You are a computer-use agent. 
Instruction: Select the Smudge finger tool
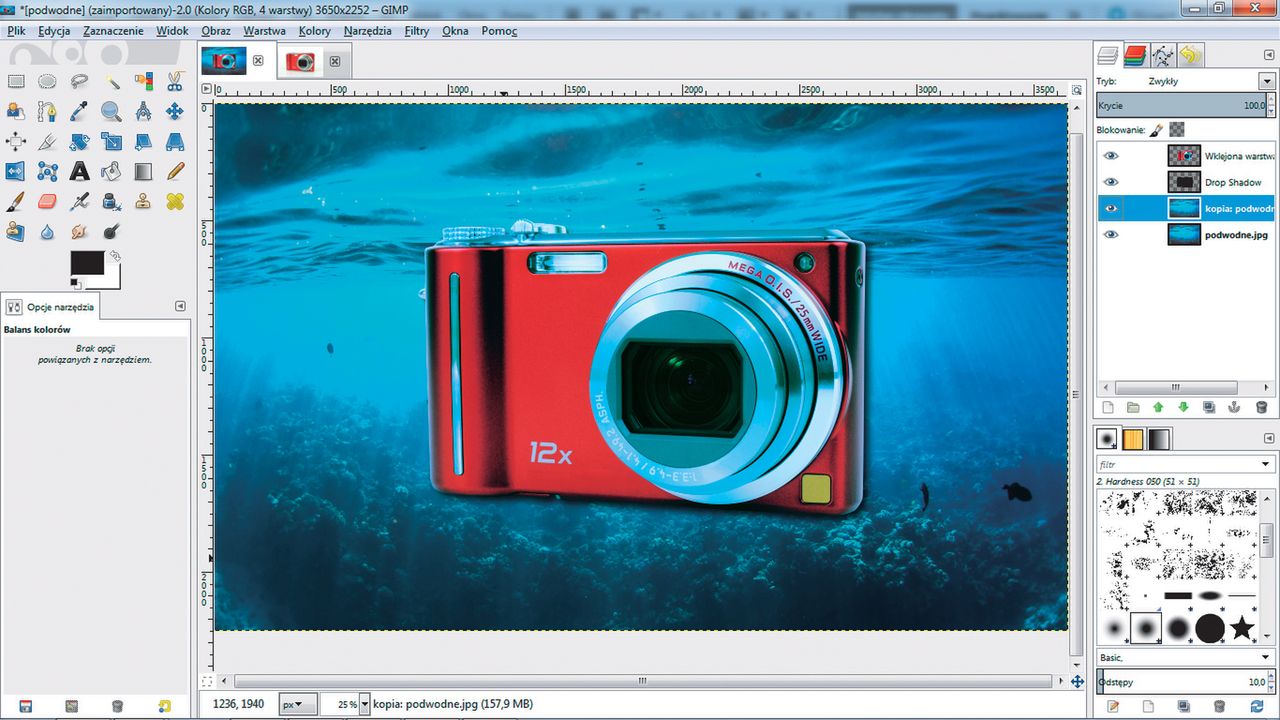coord(79,231)
